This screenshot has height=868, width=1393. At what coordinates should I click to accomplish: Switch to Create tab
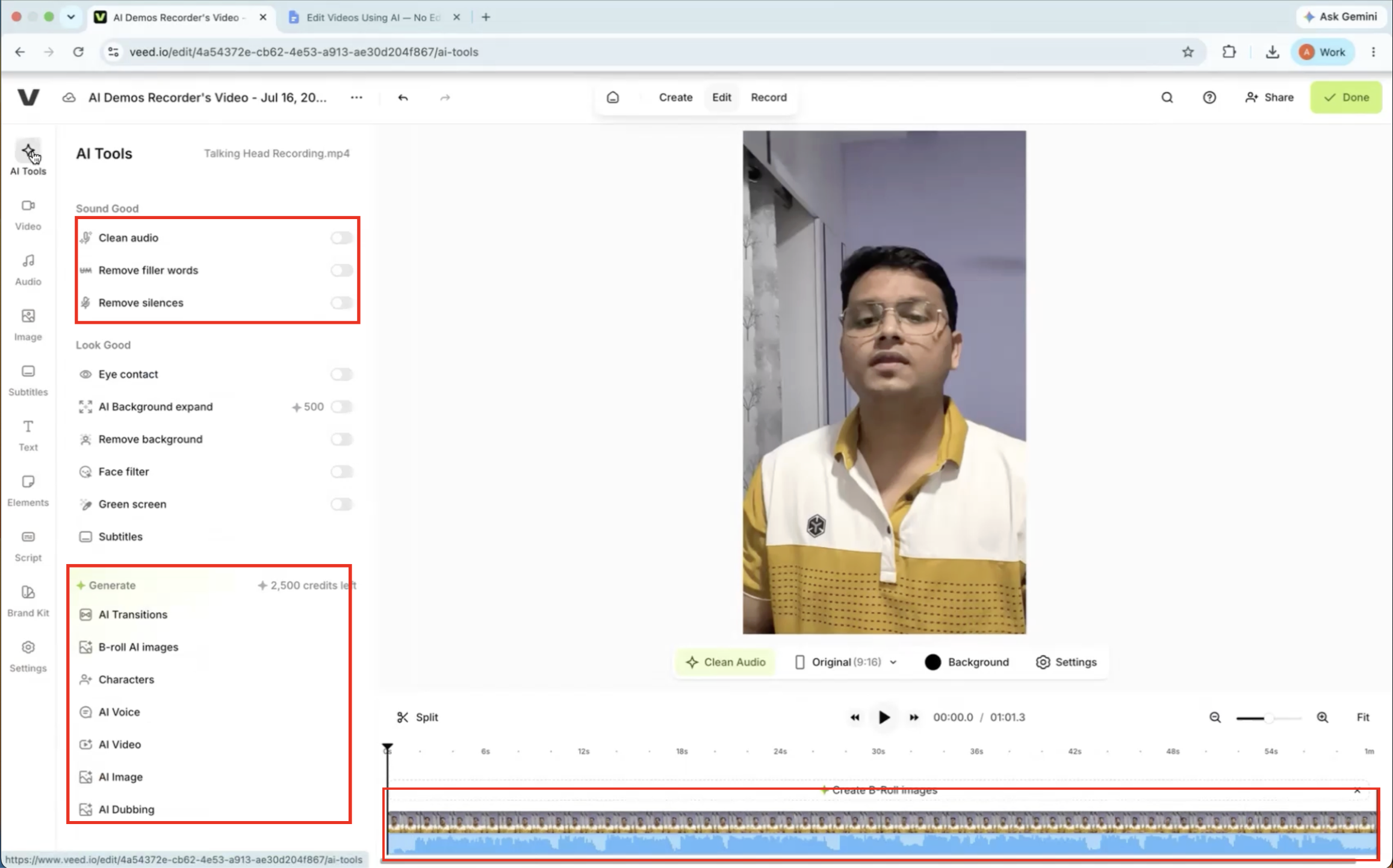[675, 97]
